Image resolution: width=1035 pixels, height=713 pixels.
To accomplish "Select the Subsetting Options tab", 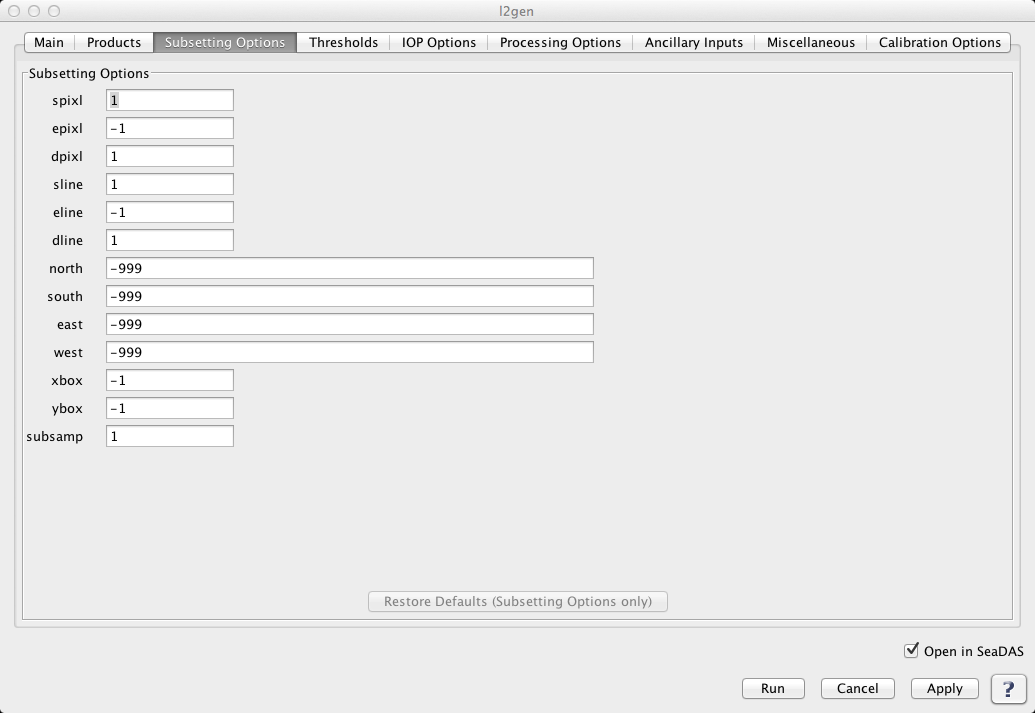I will point(225,42).
